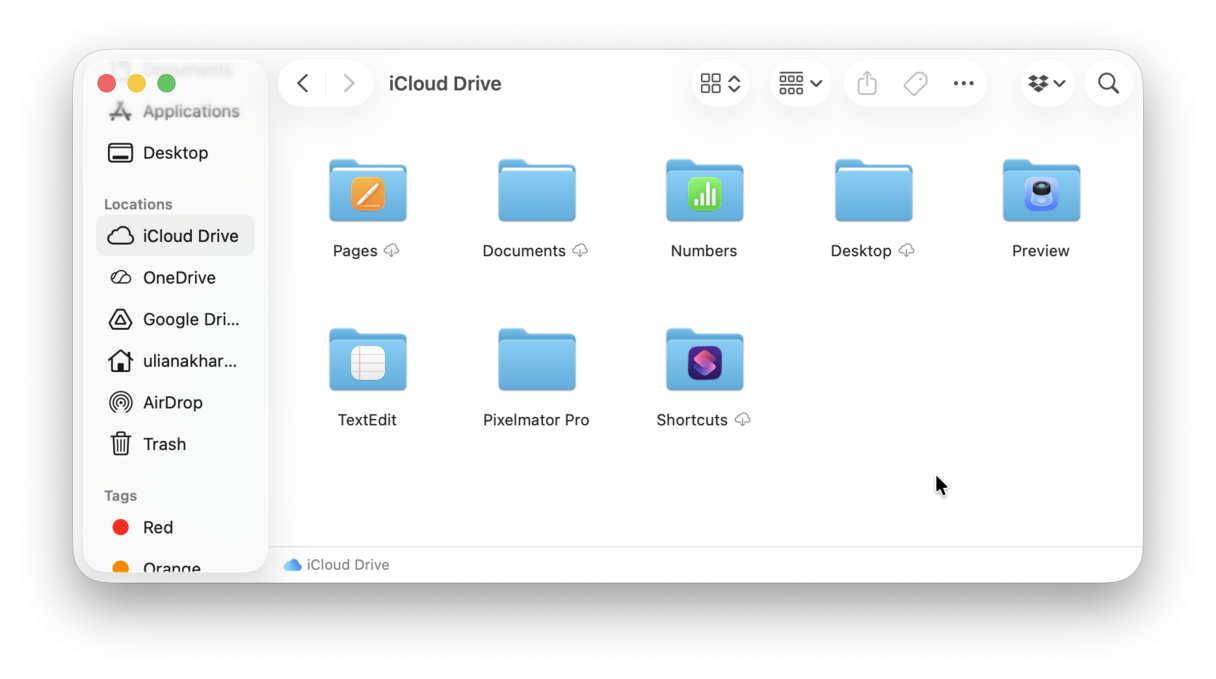This screenshot has height=679, width=1216.
Task: Open the TextEdit folder
Action: 367,360
